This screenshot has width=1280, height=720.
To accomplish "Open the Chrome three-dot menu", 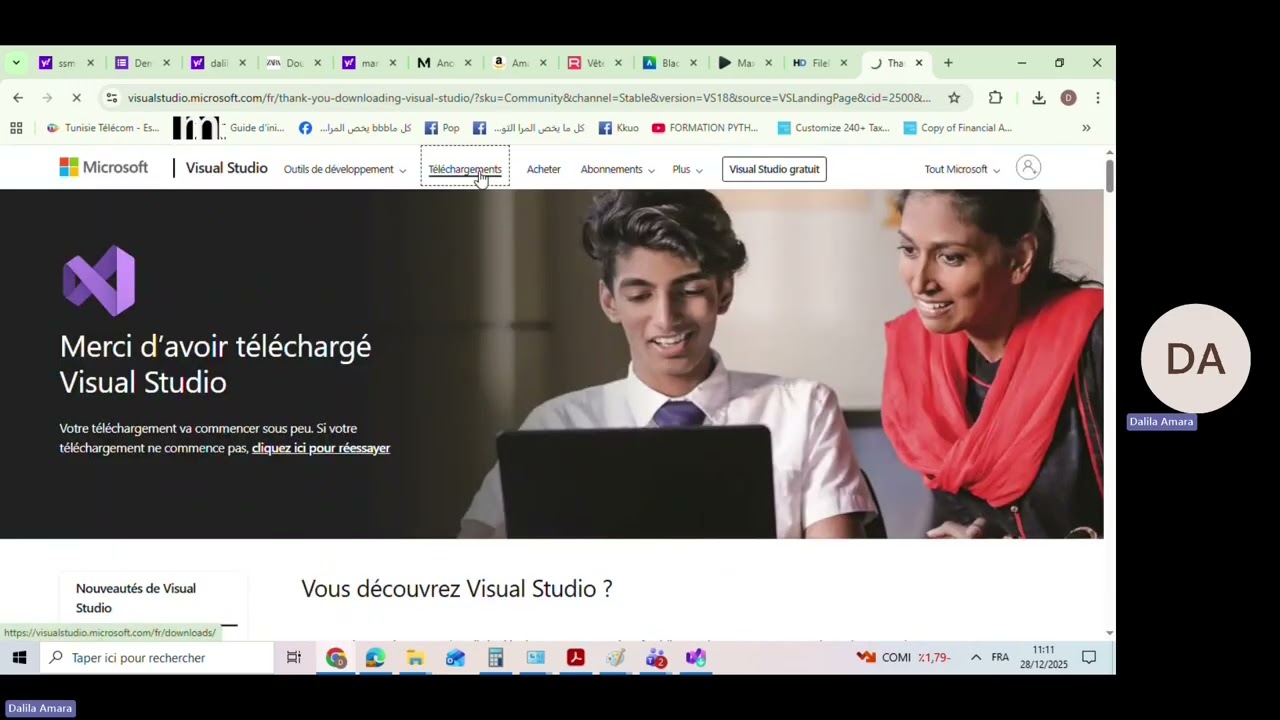I will tap(1098, 98).
